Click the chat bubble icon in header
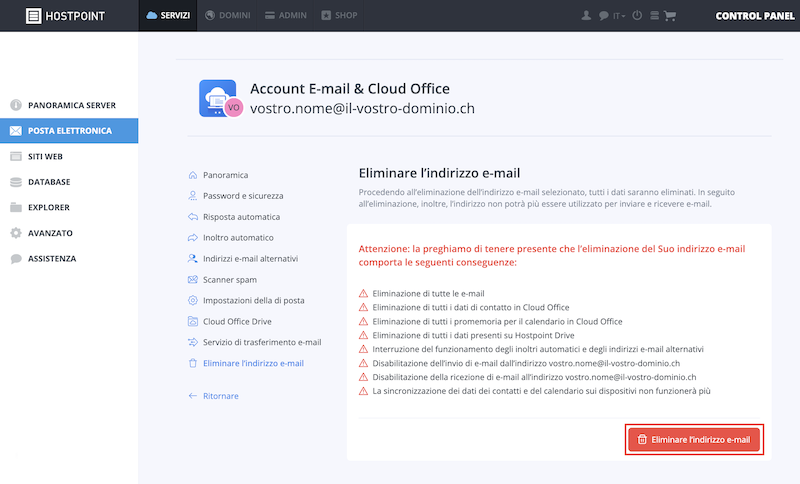Screen dimensions: 800x484 coord(603,15)
